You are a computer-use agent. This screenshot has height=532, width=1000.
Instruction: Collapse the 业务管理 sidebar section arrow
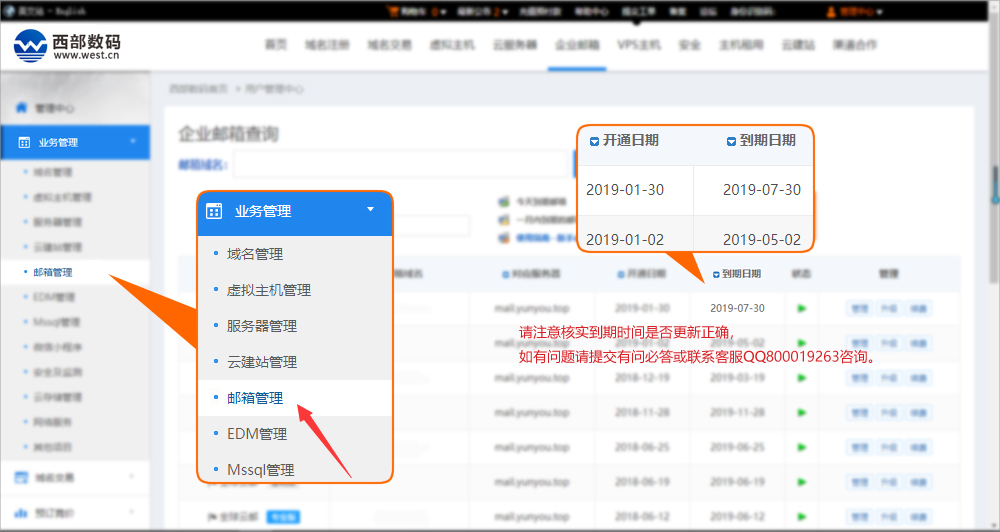pyautogui.click(x=133, y=142)
